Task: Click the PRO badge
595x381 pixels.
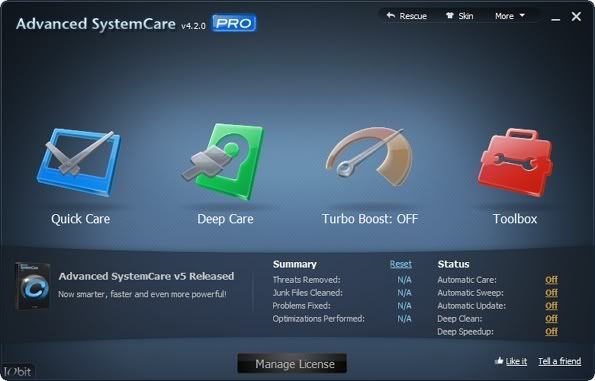Action: coord(234,24)
